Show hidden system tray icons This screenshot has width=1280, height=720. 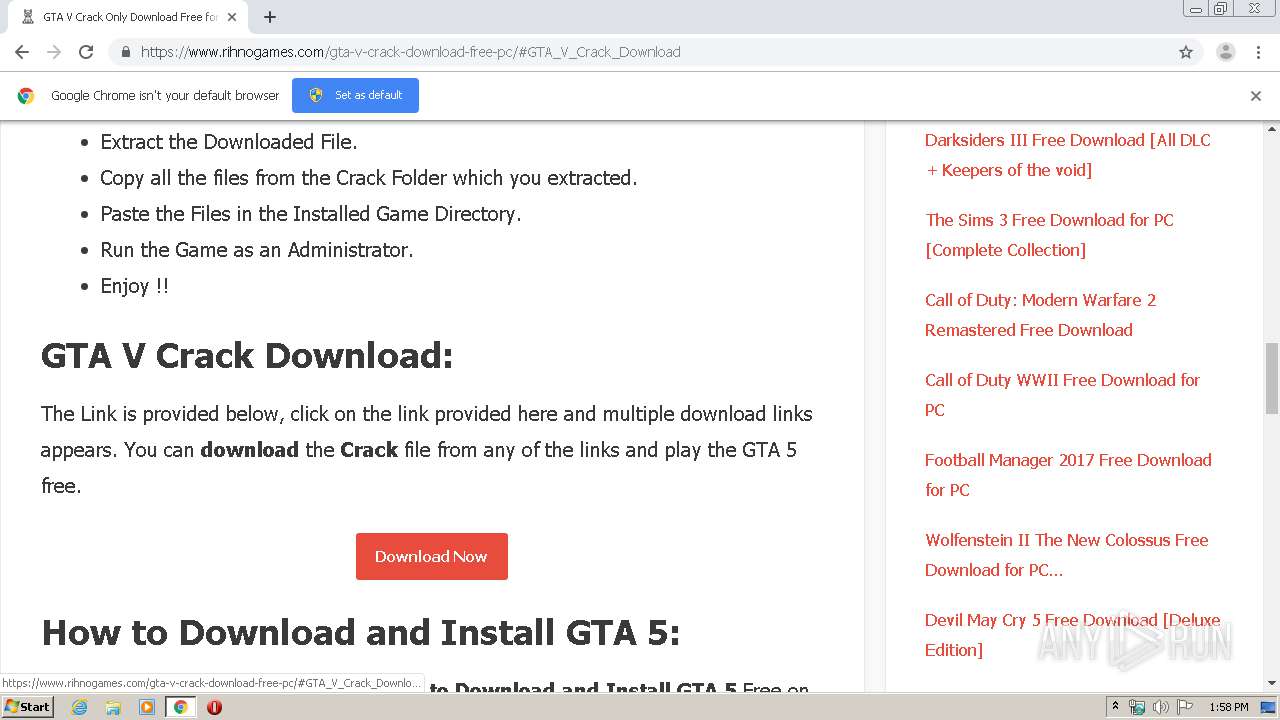(1115, 707)
